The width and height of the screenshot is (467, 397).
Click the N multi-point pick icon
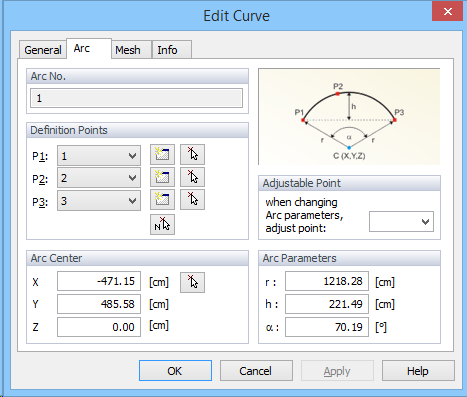click(162, 224)
